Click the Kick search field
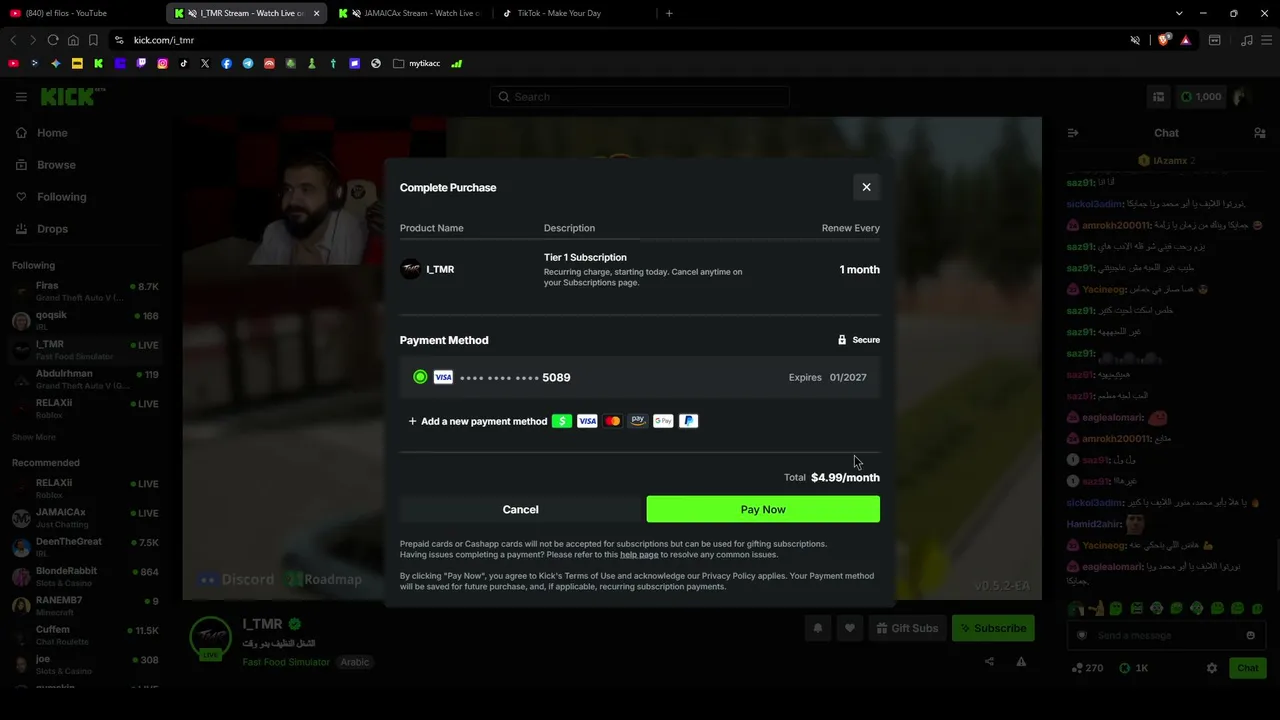This screenshot has height=720, width=1280. click(640, 97)
